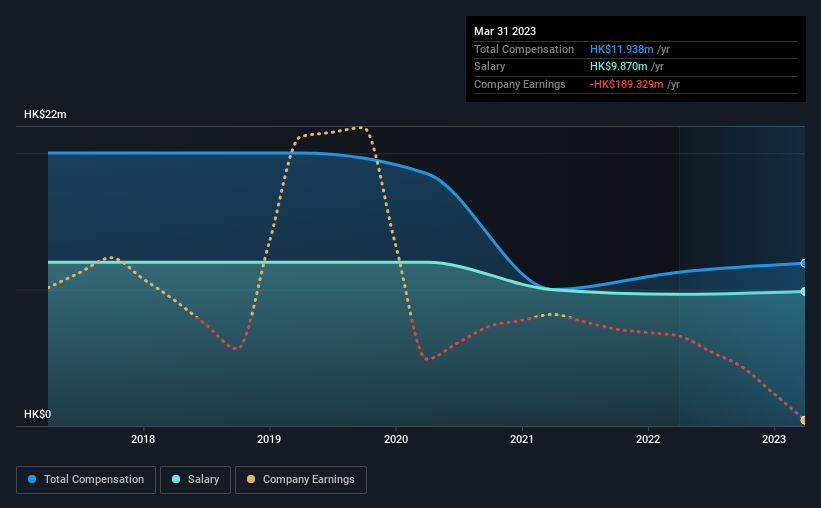
Task: Select the 2020 x-axis label
Action: point(396,439)
